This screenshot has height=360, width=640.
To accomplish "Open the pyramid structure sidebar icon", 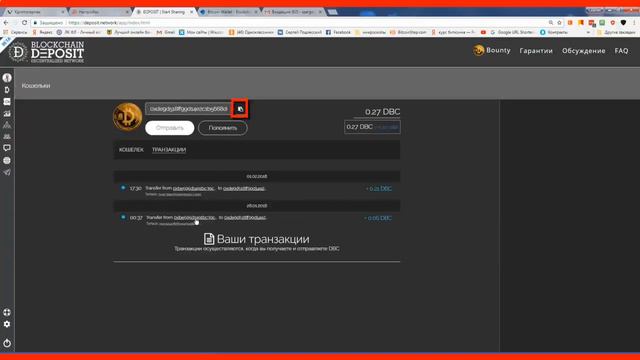I will click(7, 125).
